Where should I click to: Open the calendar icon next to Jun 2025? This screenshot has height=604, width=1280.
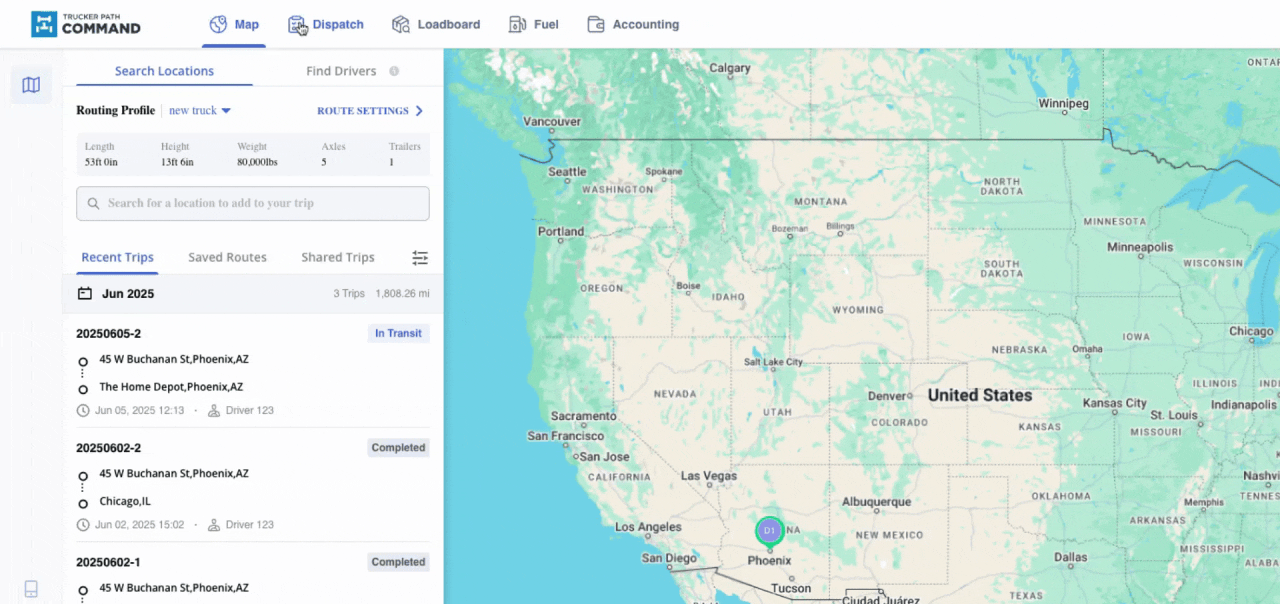(85, 293)
